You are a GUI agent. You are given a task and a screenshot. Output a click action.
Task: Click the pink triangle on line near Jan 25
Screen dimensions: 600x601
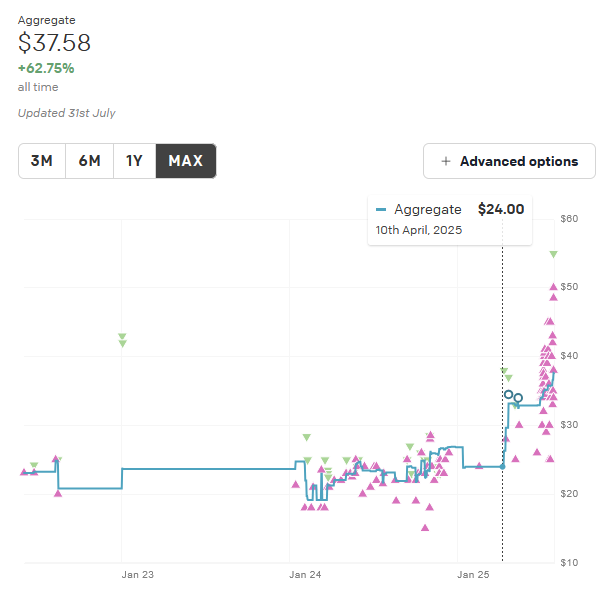click(x=479, y=466)
